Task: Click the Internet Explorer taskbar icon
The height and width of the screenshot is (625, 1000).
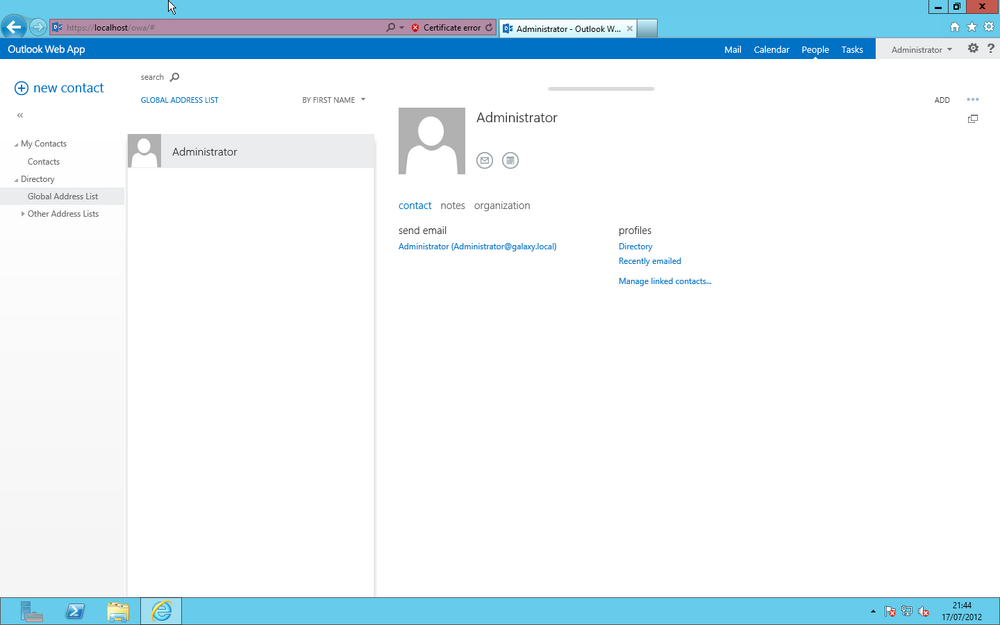Action: pos(161,611)
